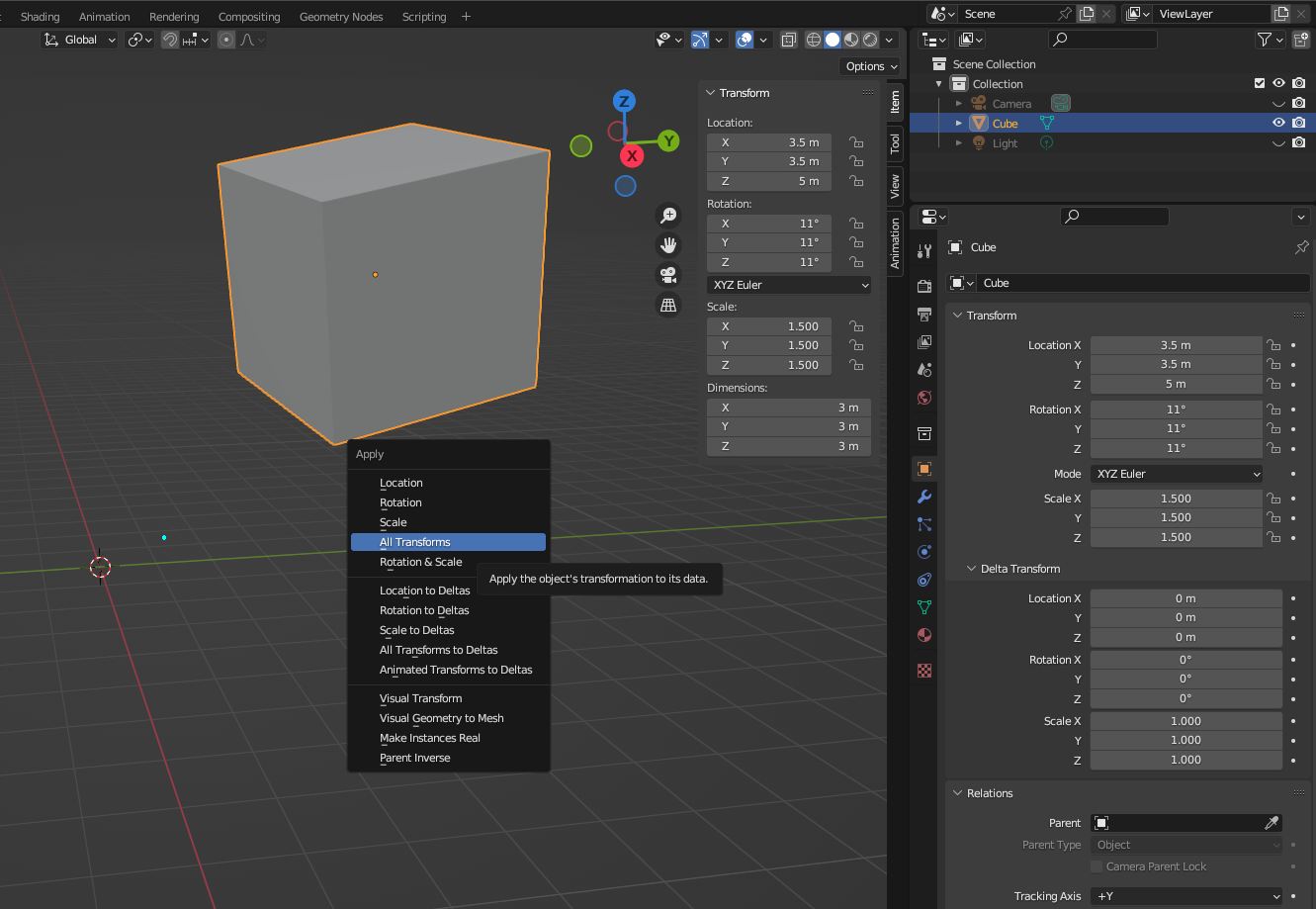Open the World properties tab
This screenshot has width=1316, height=909.
924,398
